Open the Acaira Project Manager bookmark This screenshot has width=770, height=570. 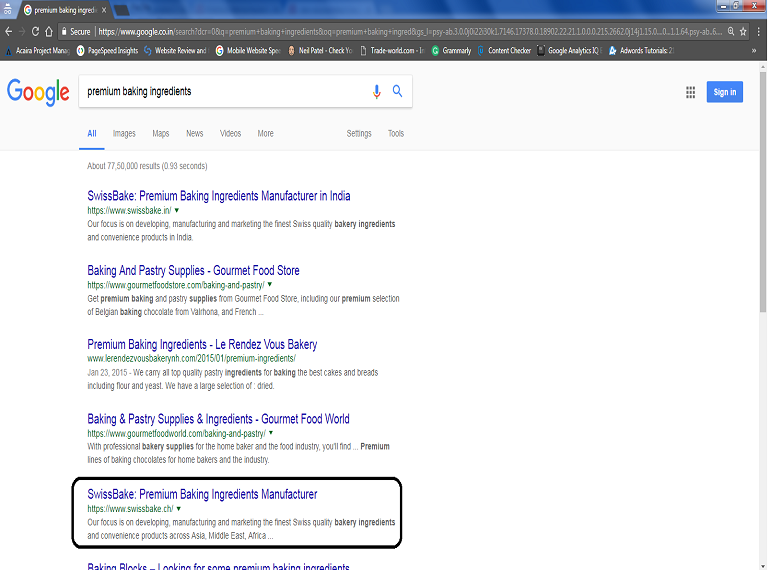37,51
